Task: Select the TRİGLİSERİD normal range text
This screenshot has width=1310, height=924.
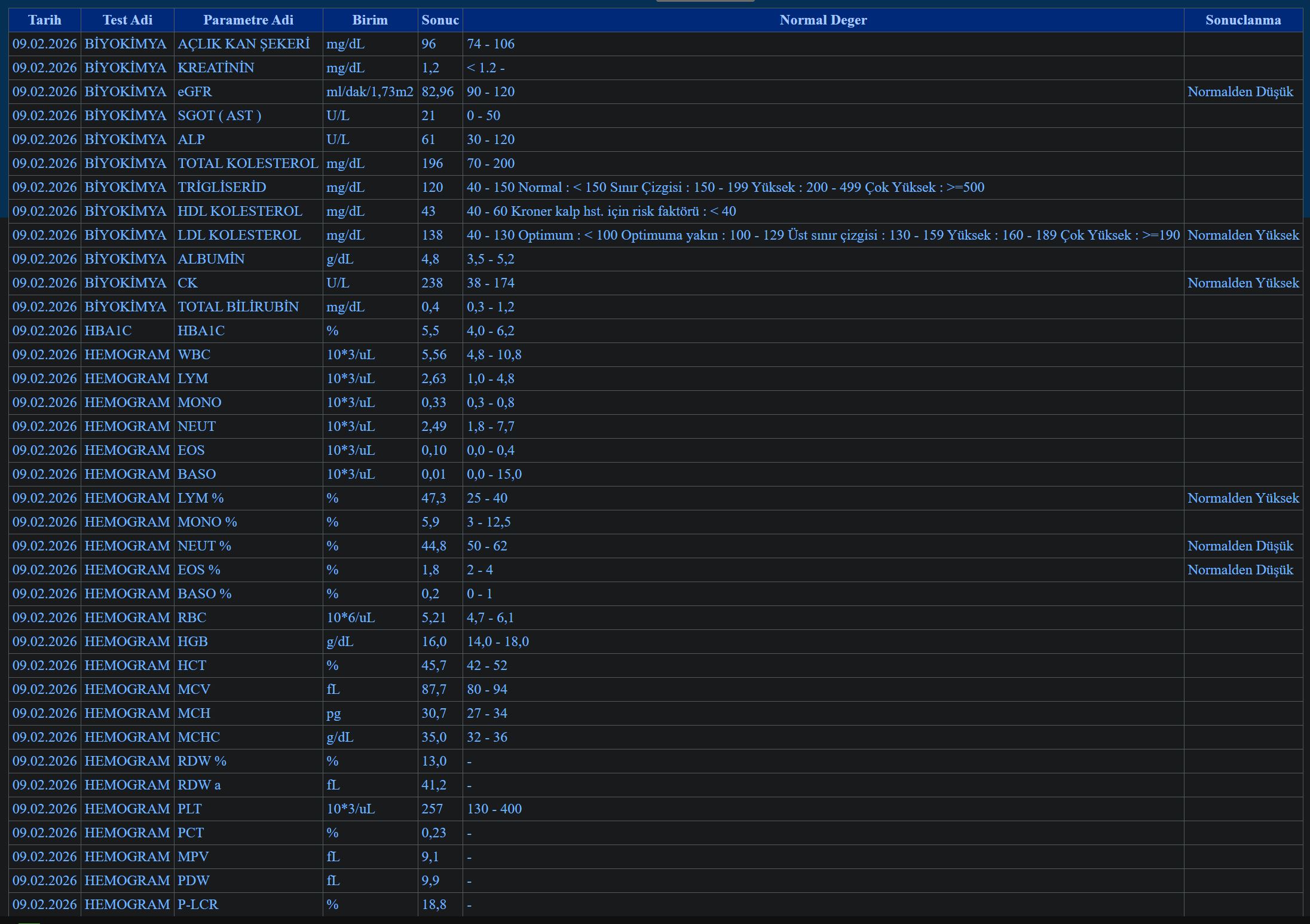Action: point(725,188)
